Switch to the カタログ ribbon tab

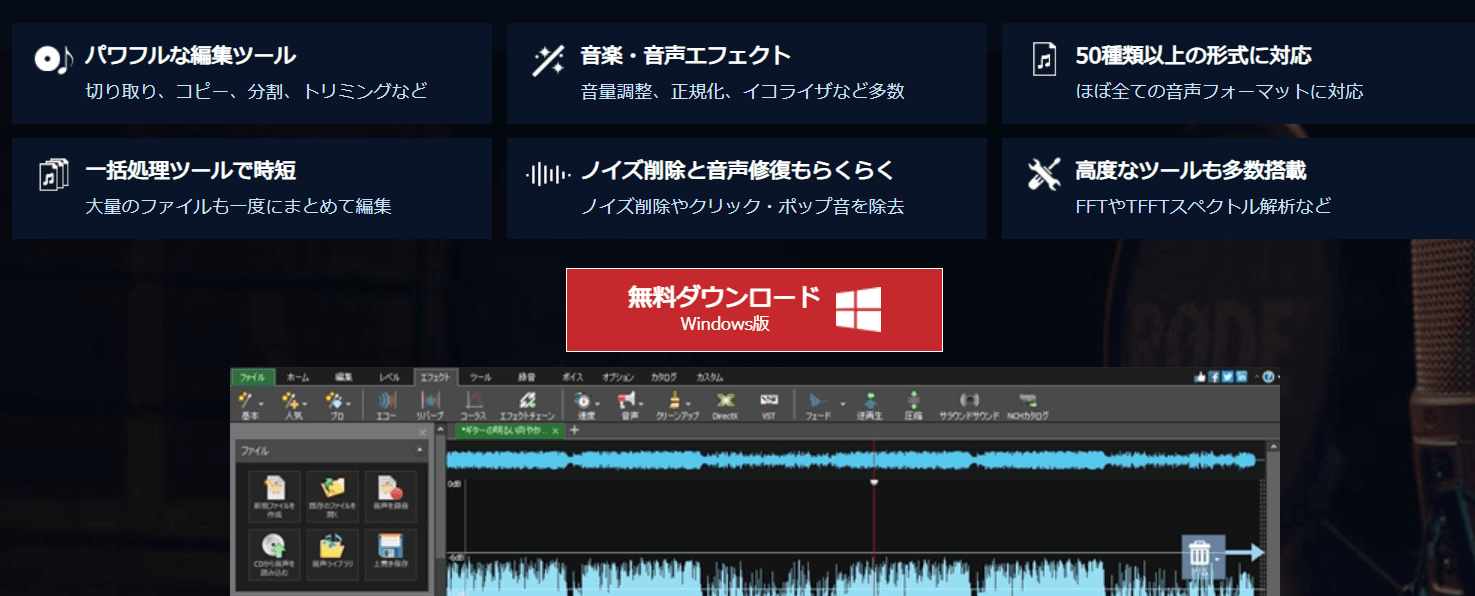click(x=663, y=377)
